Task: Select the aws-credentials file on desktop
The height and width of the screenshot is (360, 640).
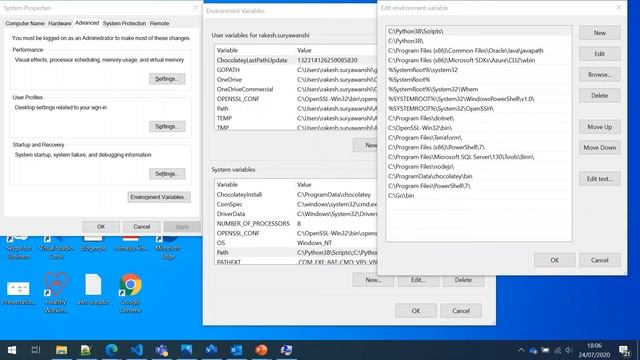Action: (x=93, y=290)
